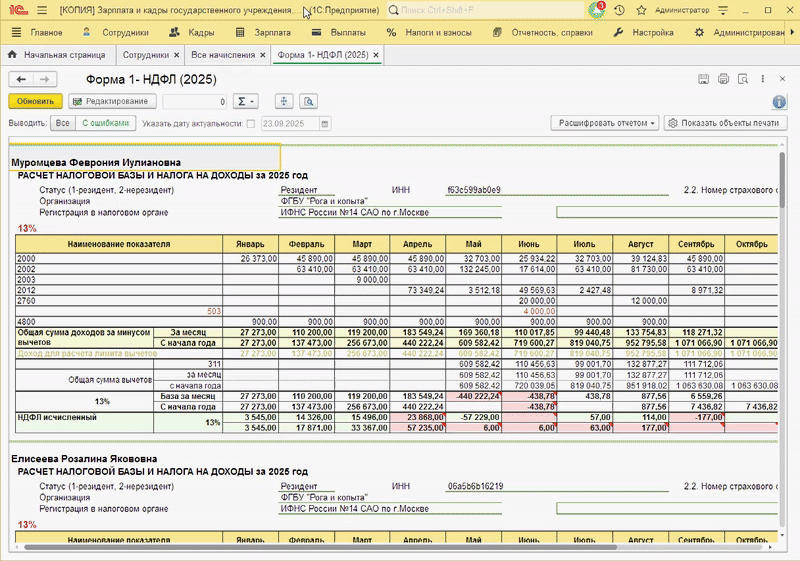Open the title bar settings lines icon

[x=723, y=10]
